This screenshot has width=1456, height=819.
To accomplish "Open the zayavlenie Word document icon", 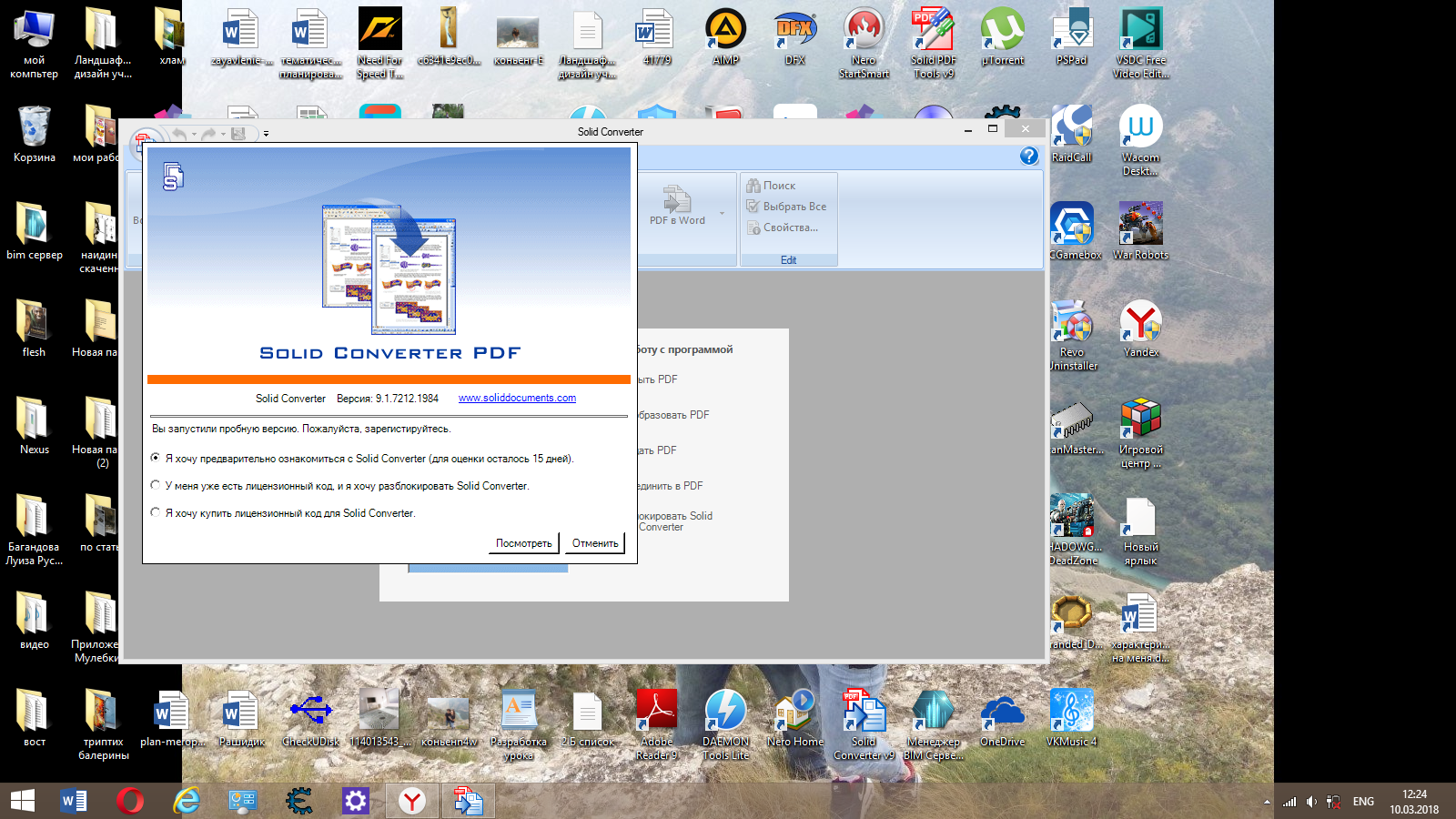I will tap(241, 37).
